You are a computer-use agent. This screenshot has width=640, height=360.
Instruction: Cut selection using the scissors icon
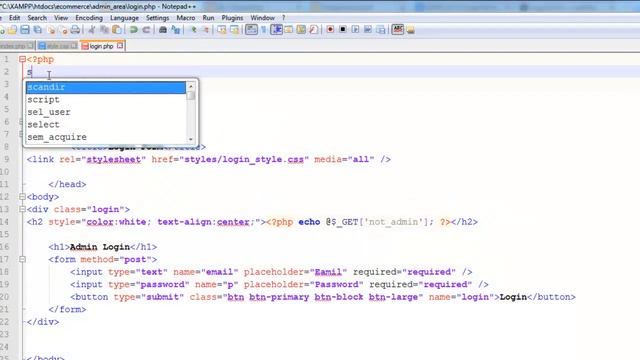(92, 29)
